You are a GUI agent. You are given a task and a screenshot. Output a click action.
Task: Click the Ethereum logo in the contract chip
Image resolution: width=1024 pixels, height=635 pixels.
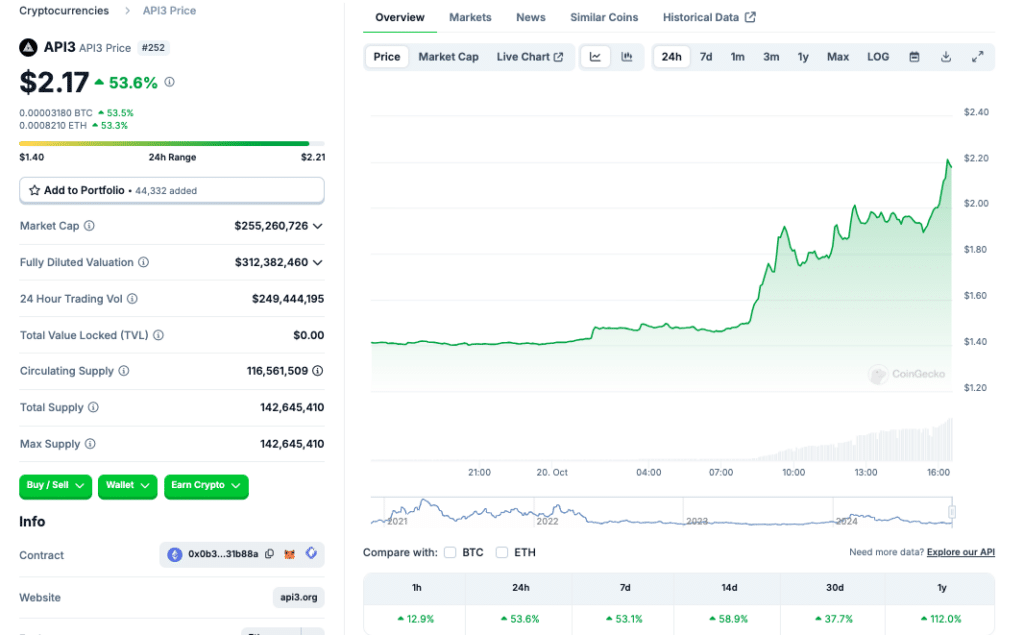pyautogui.click(x=174, y=554)
